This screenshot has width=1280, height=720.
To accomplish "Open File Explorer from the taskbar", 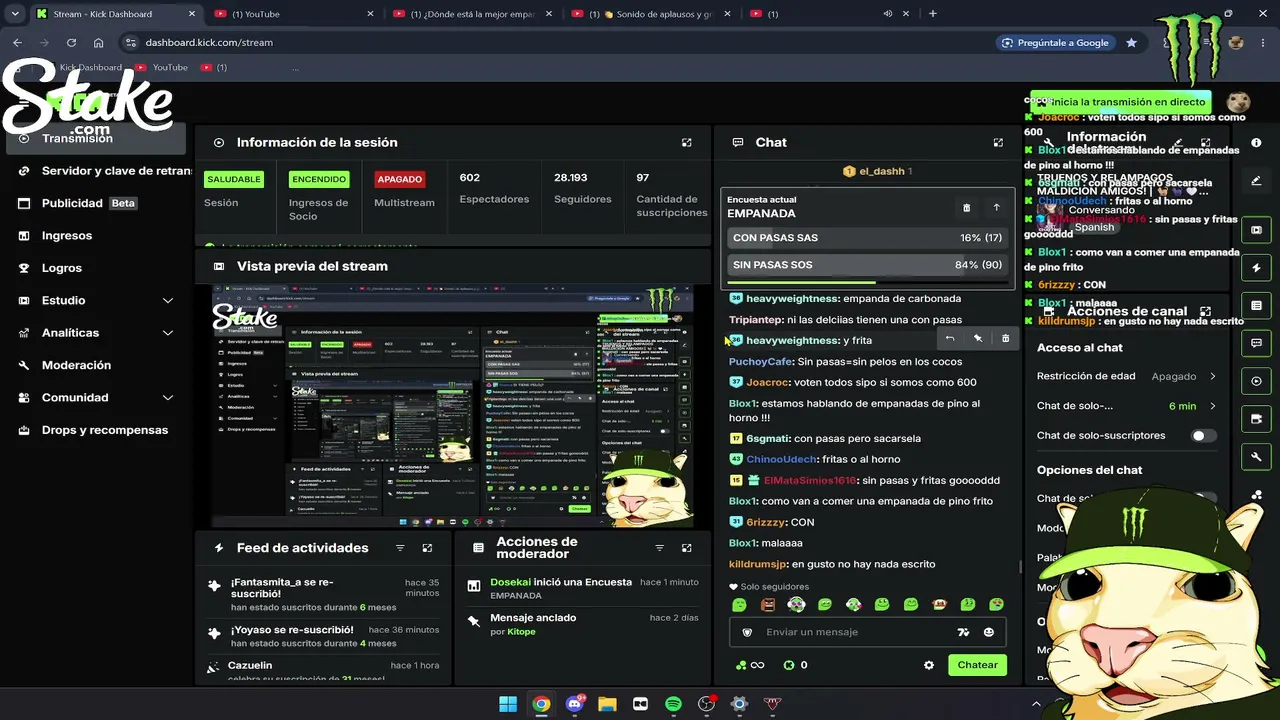I will pyautogui.click(x=607, y=704).
